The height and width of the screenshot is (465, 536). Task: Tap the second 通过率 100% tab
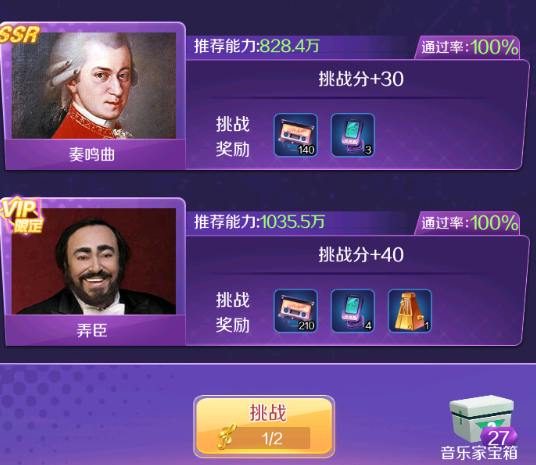(468, 223)
